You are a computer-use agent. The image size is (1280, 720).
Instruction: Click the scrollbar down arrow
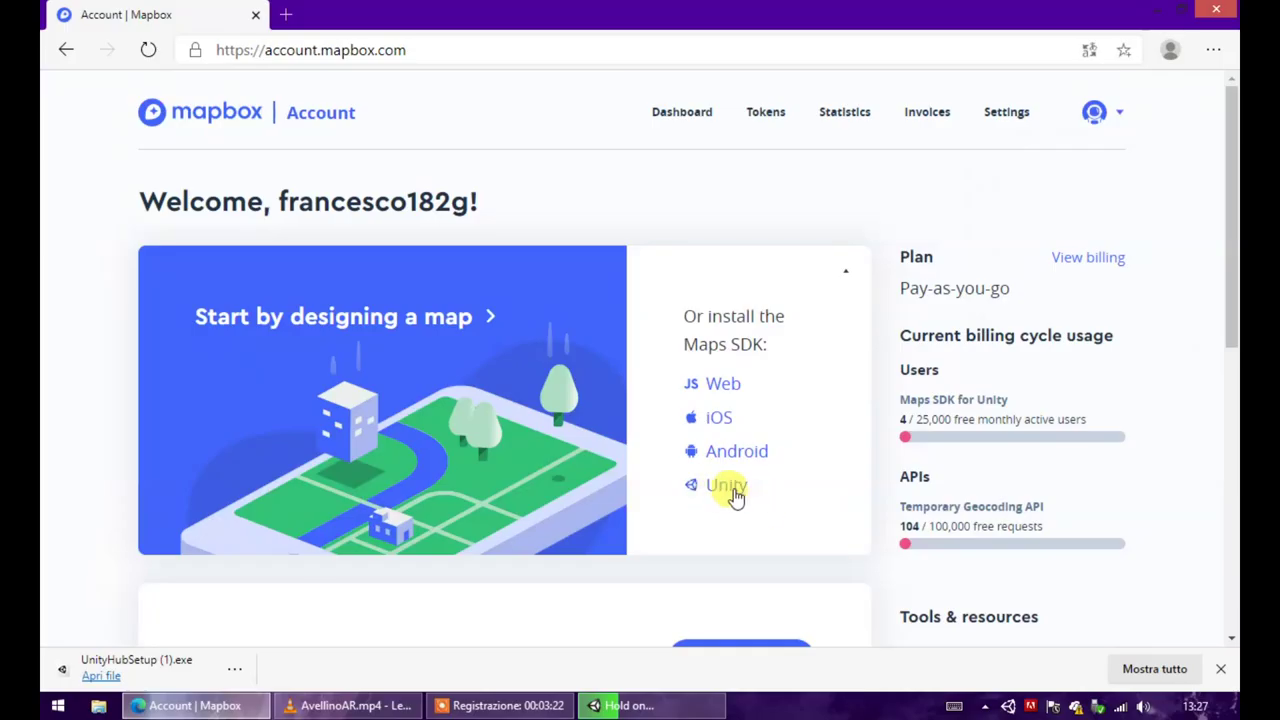click(x=1231, y=638)
